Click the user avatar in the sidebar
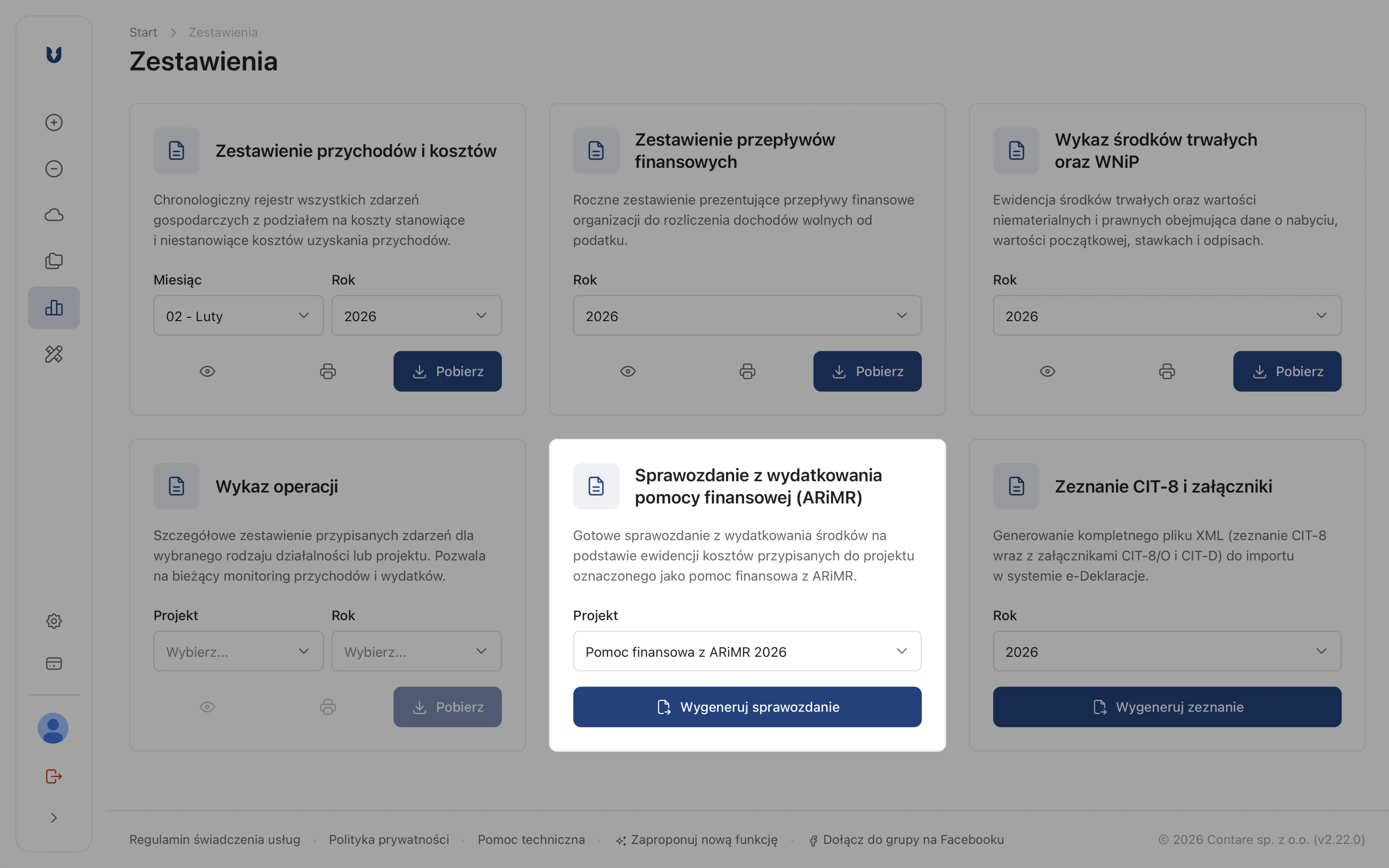The image size is (1389, 868). pos(53,728)
